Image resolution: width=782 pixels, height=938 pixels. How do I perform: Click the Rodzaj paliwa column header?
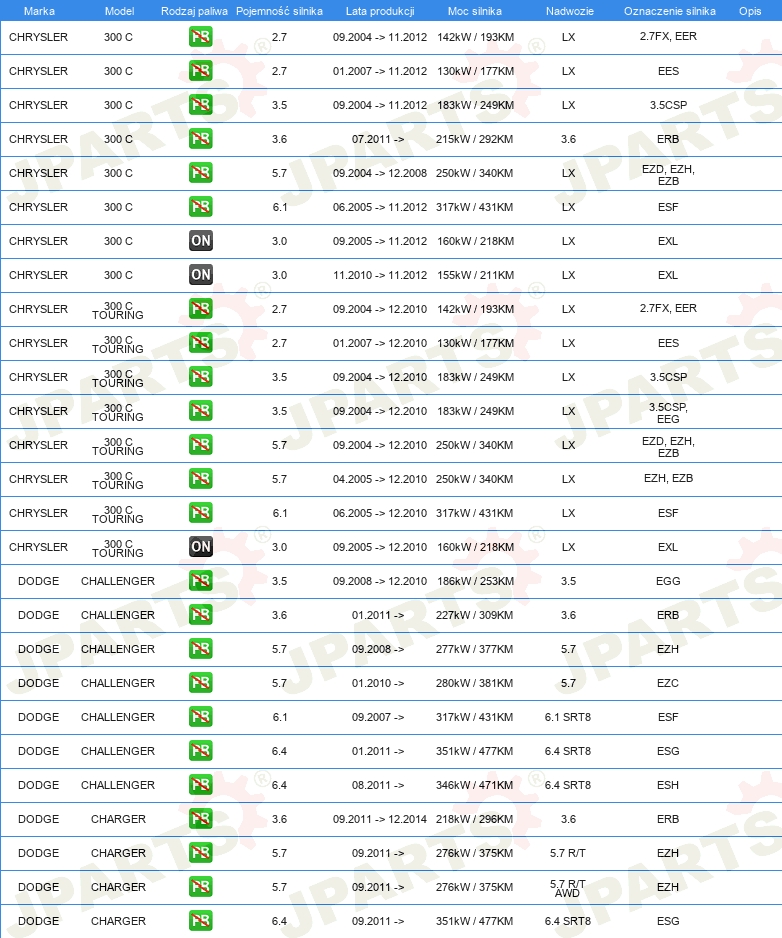pos(194,11)
